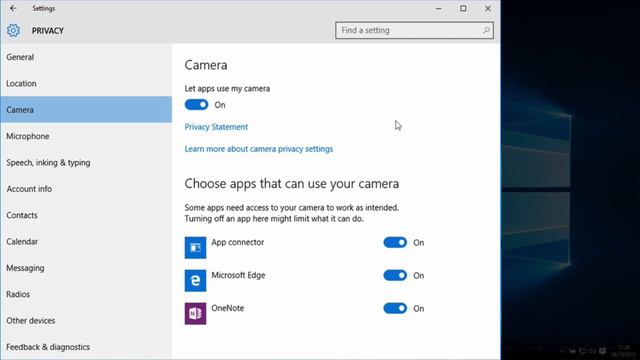
Task: Open the General privacy section
Action: coord(86,57)
